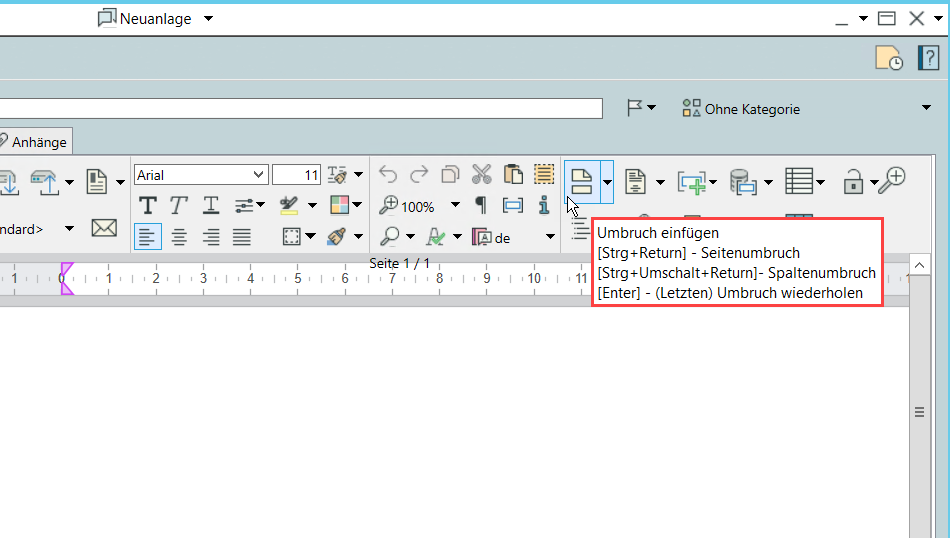
Task: Justify the paragraph text
Action: pos(242,237)
